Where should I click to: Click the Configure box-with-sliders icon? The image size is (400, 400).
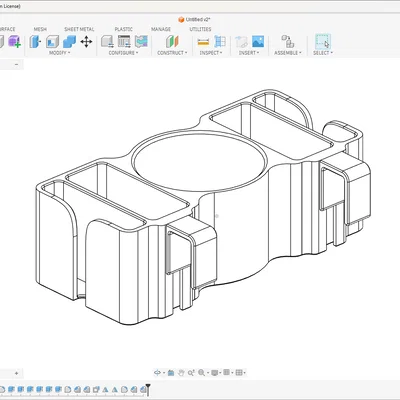pos(107,42)
